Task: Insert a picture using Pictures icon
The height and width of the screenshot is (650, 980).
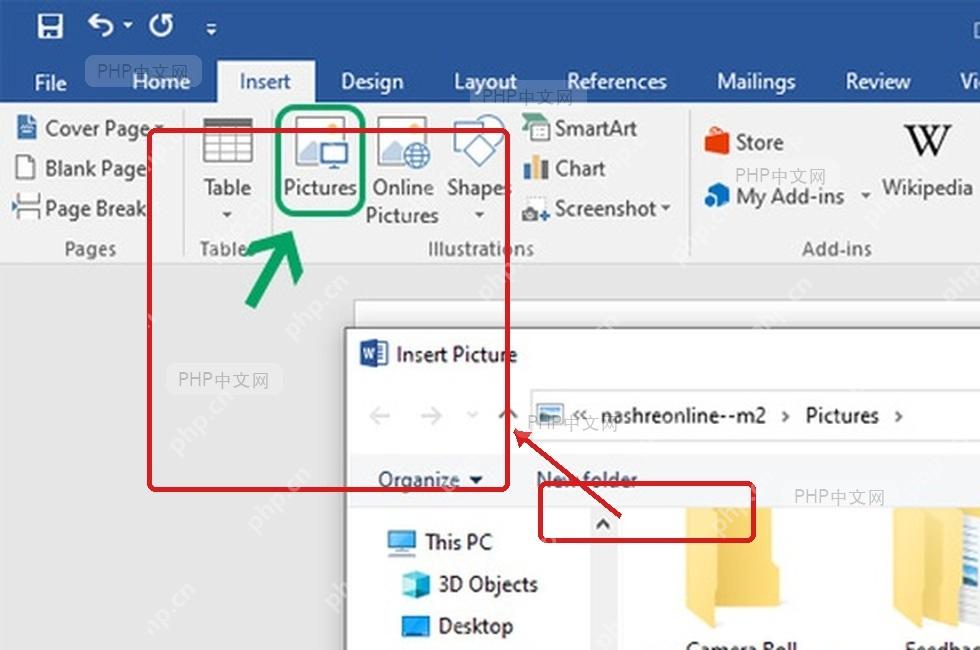Action: point(319,159)
